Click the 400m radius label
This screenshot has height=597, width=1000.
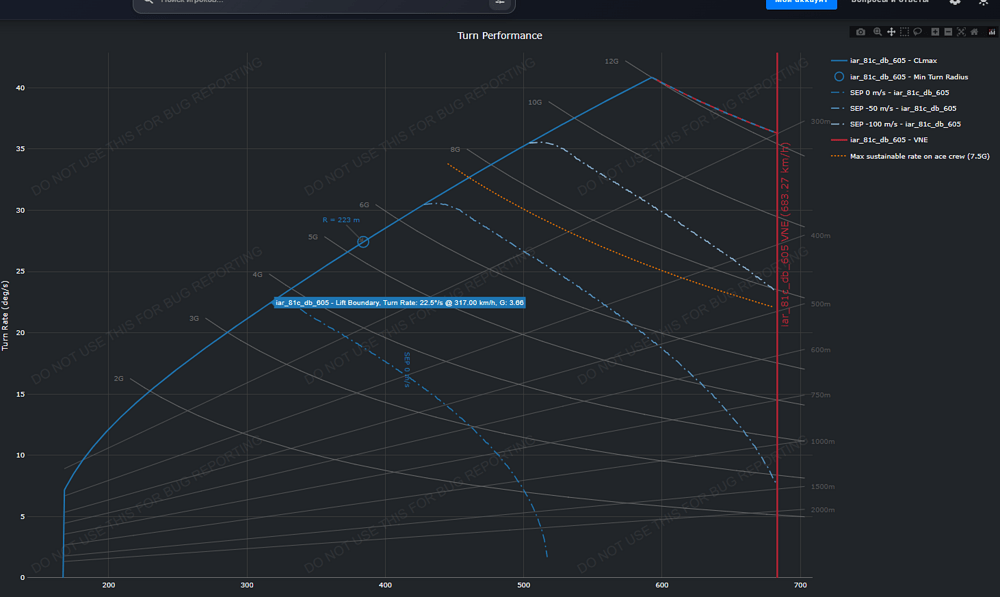[x=820, y=235]
